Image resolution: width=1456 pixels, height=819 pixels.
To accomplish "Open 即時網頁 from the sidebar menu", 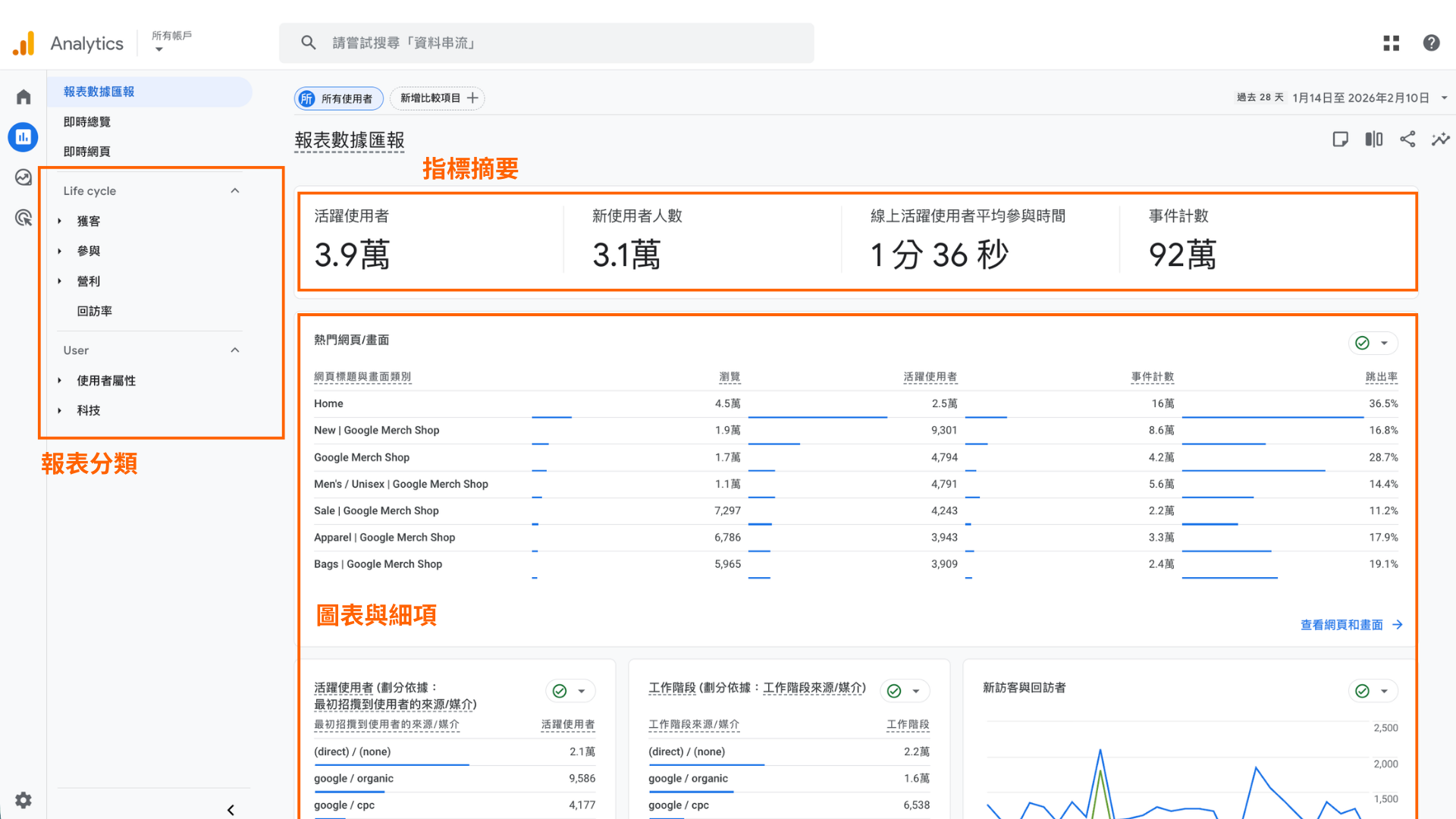I will (86, 151).
